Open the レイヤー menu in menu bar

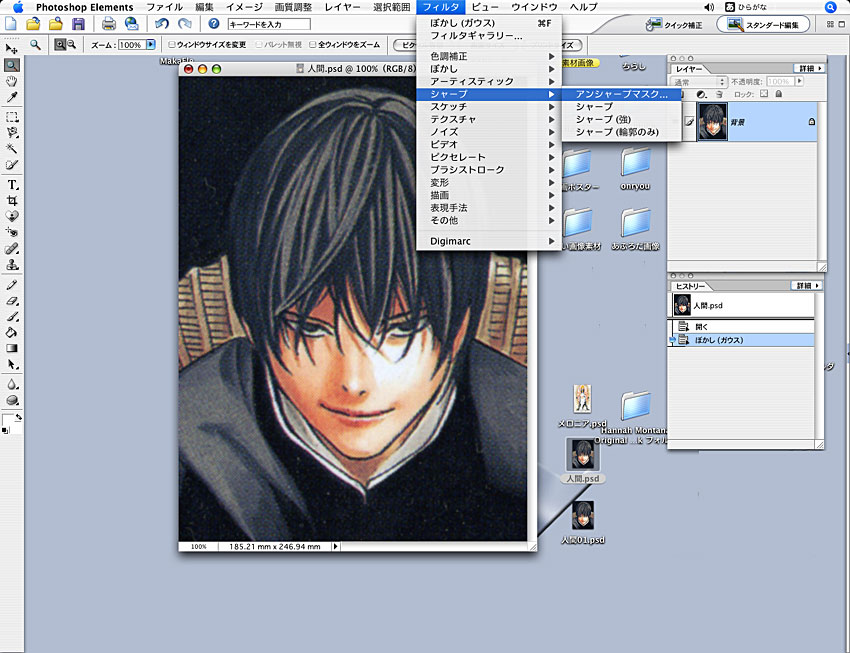pos(342,7)
